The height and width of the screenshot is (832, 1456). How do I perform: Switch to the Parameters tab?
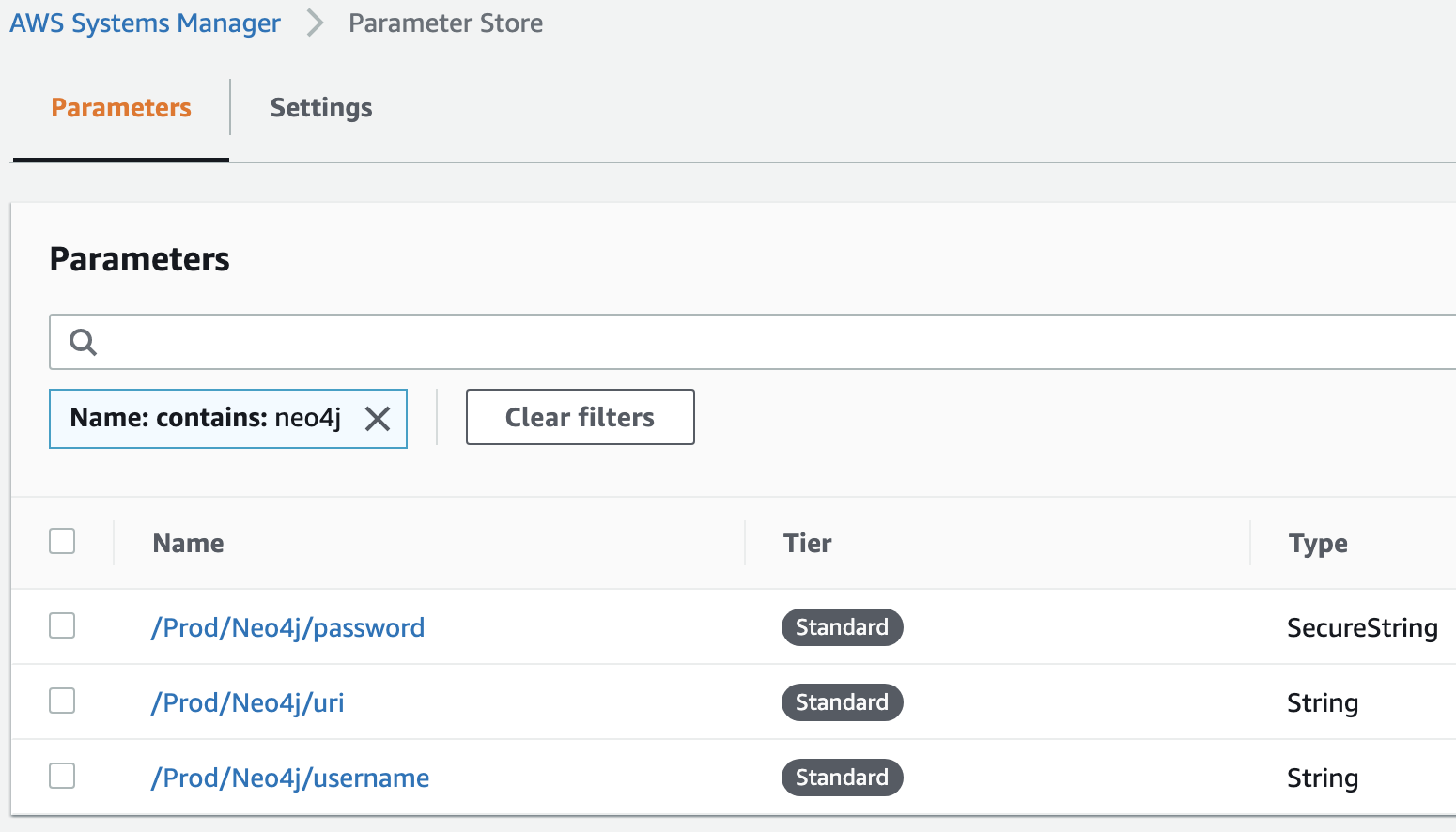[x=121, y=108]
